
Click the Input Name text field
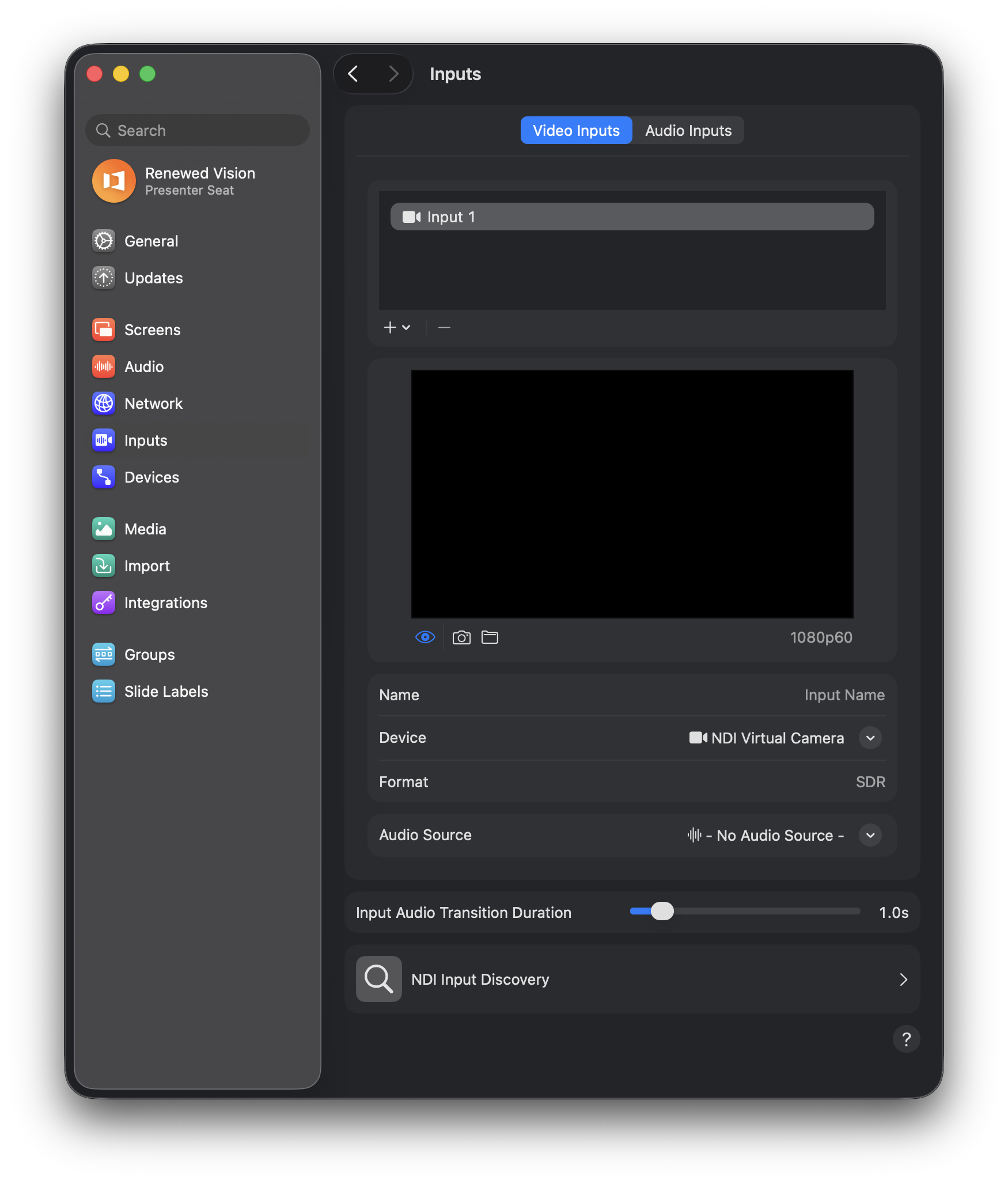(x=844, y=695)
